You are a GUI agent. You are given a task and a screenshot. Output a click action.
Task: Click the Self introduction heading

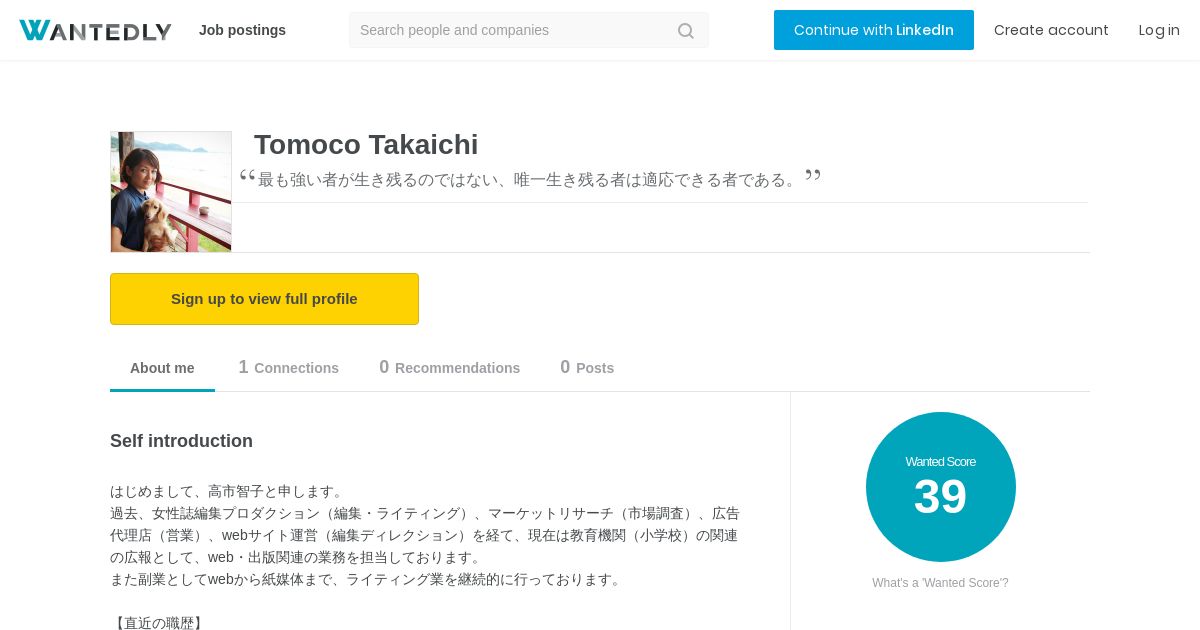tap(181, 441)
